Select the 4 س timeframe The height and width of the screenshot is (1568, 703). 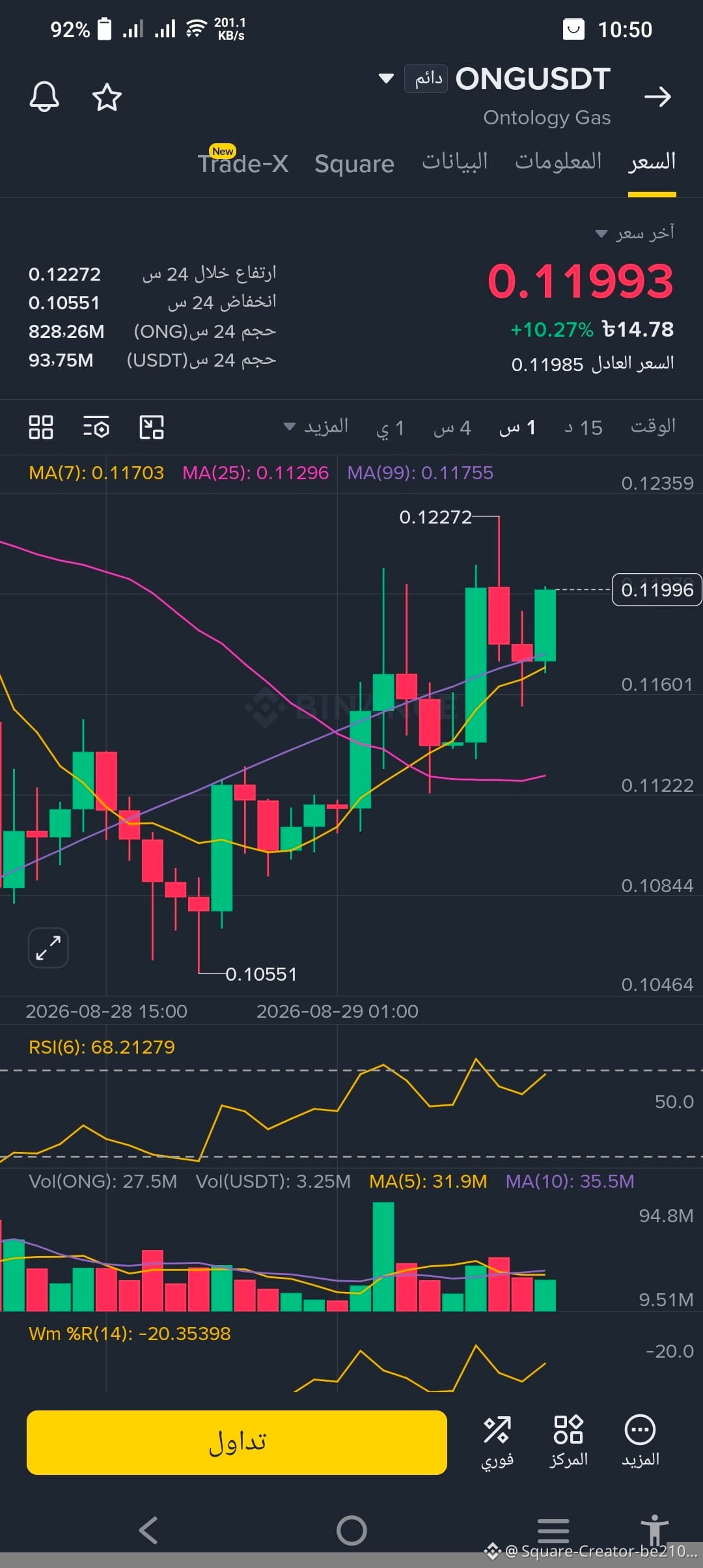pos(452,428)
